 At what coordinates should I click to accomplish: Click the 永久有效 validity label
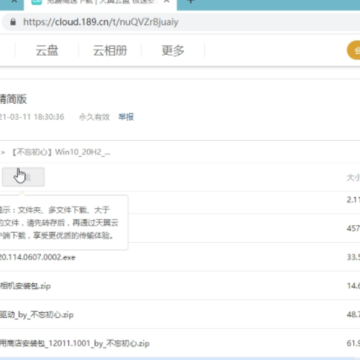pyautogui.click(x=94, y=117)
